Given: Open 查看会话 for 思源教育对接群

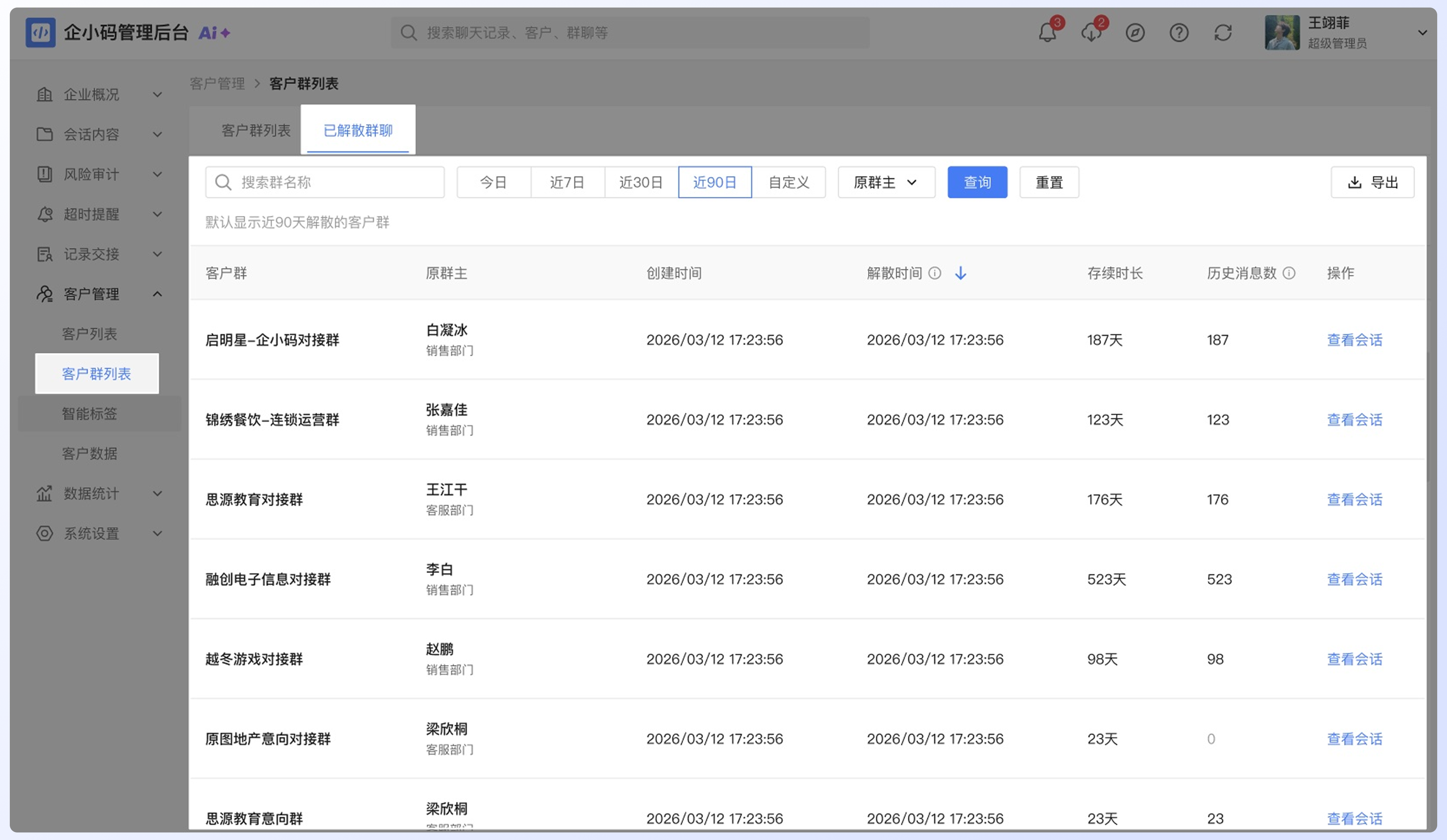Looking at the screenshot, I should (x=1355, y=499).
